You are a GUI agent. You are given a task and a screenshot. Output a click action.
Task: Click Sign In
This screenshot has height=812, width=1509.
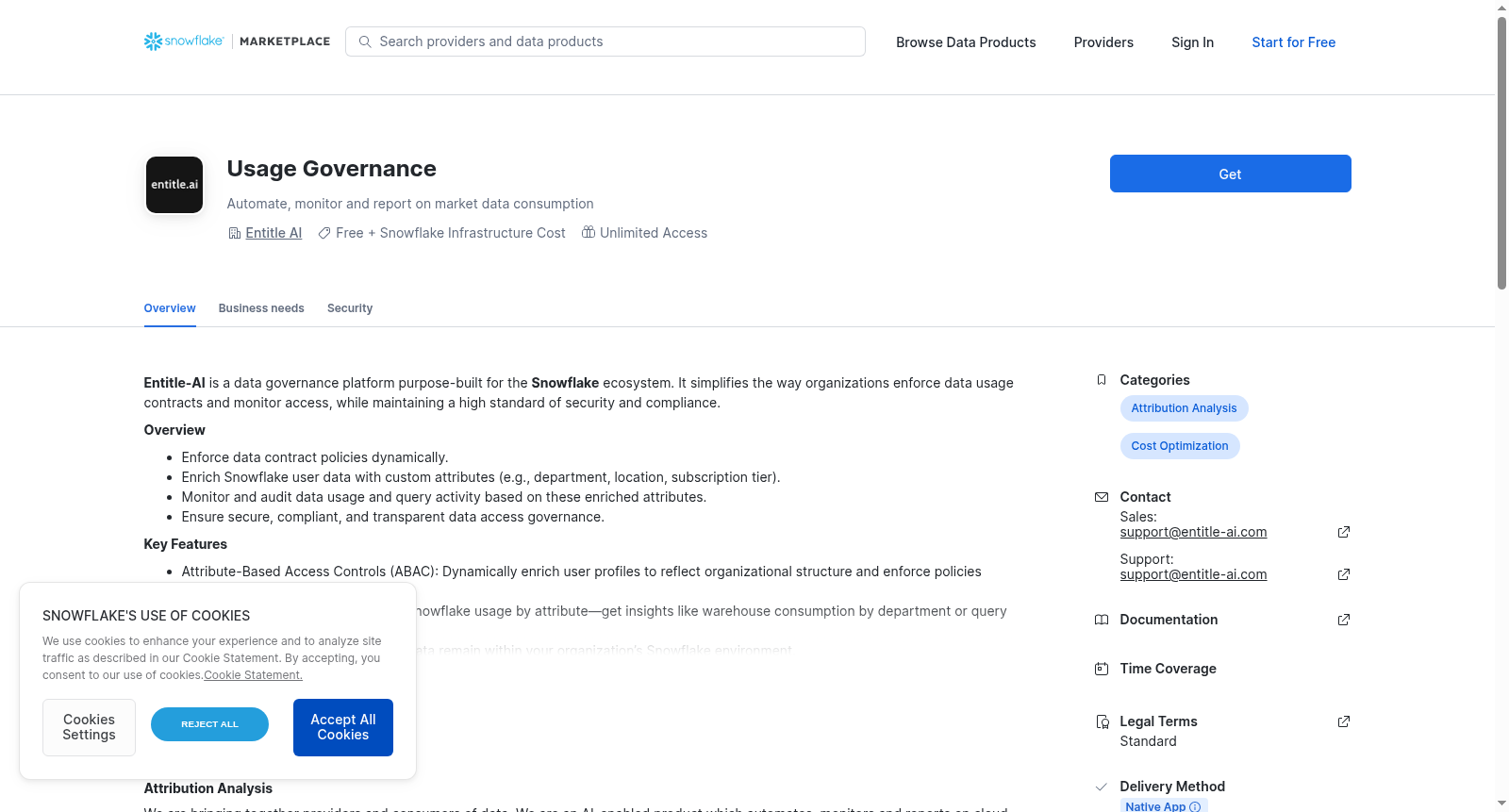(x=1192, y=42)
